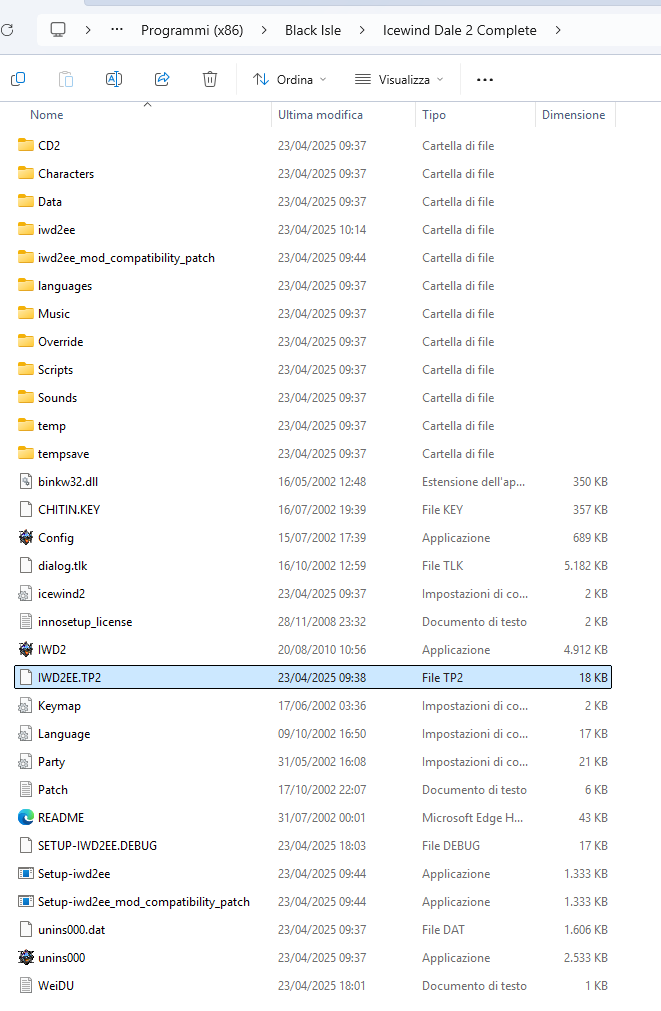
Task: Select the icewind2 settings file icon
Action: (x=26, y=593)
